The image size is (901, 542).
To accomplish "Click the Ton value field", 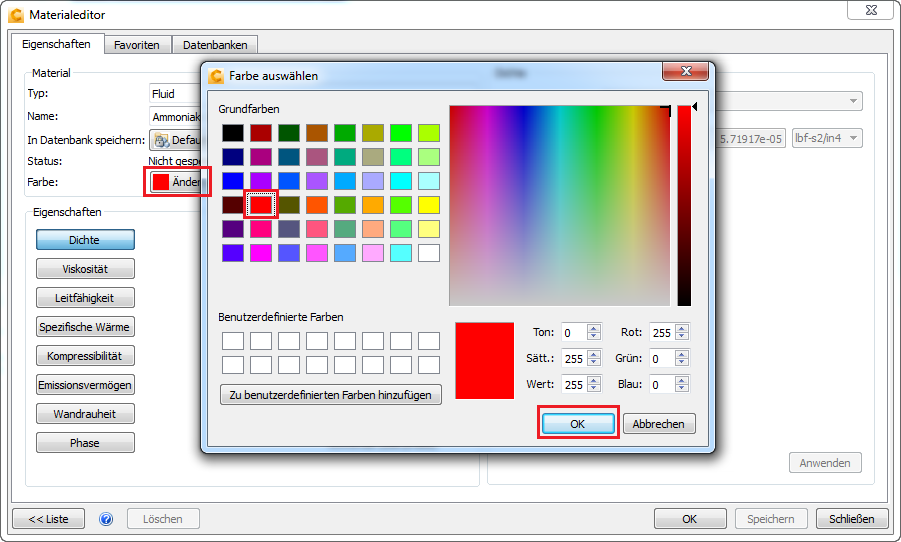I will pos(574,332).
